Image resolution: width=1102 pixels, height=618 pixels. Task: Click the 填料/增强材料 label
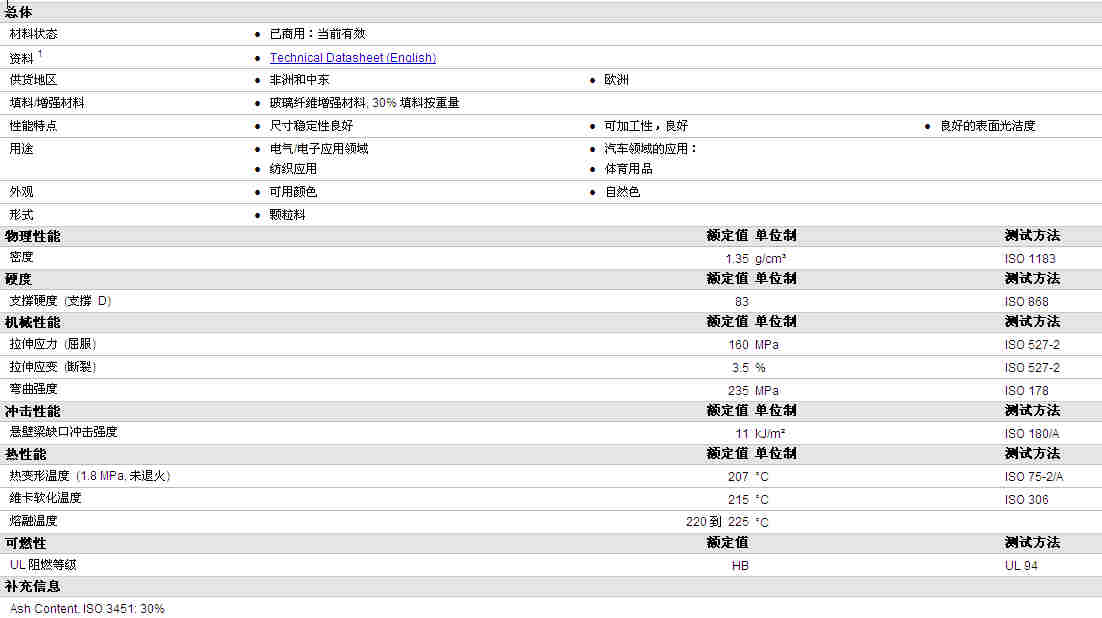pos(47,103)
